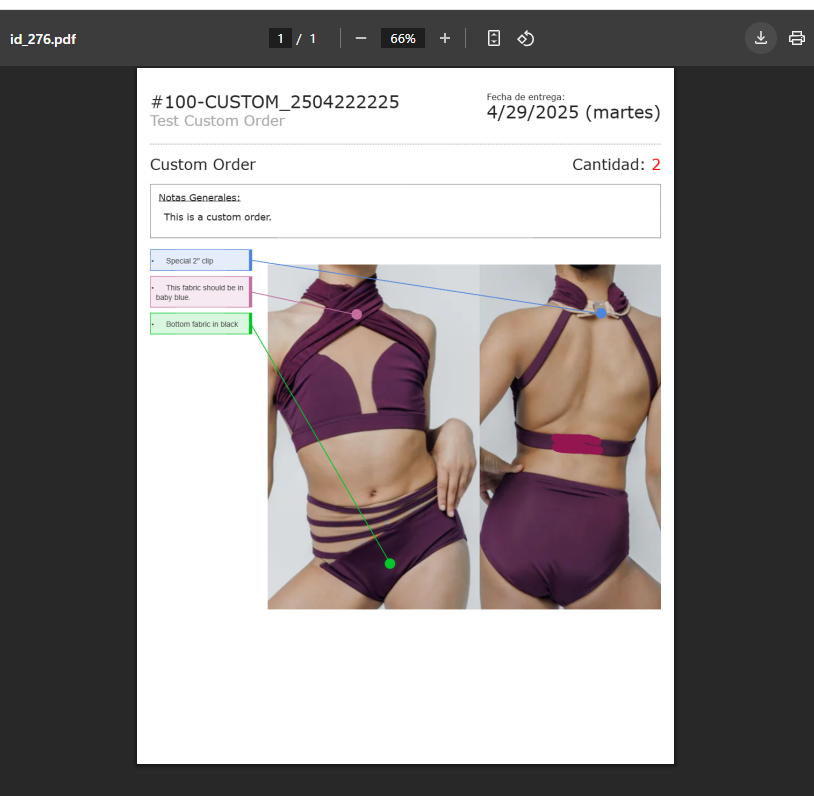Select the 'baby blue' fabric annotation box

click(x=200, y=292)
